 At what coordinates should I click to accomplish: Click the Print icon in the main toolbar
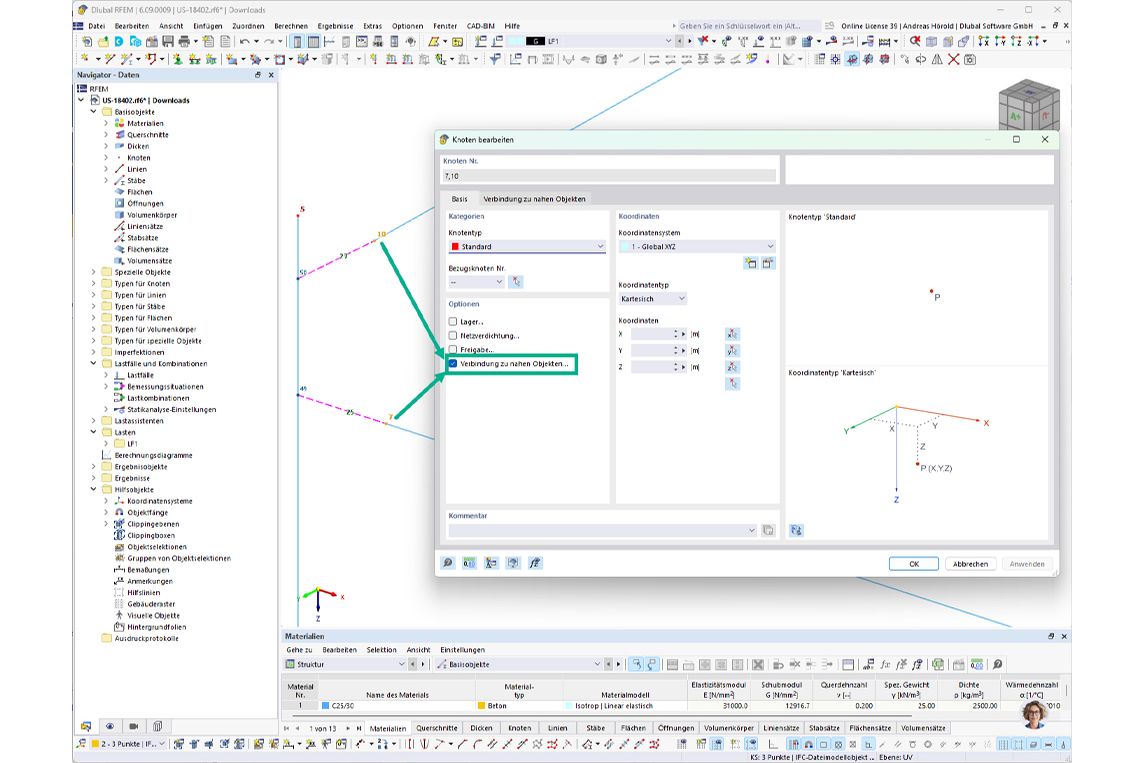pos(185,42)
